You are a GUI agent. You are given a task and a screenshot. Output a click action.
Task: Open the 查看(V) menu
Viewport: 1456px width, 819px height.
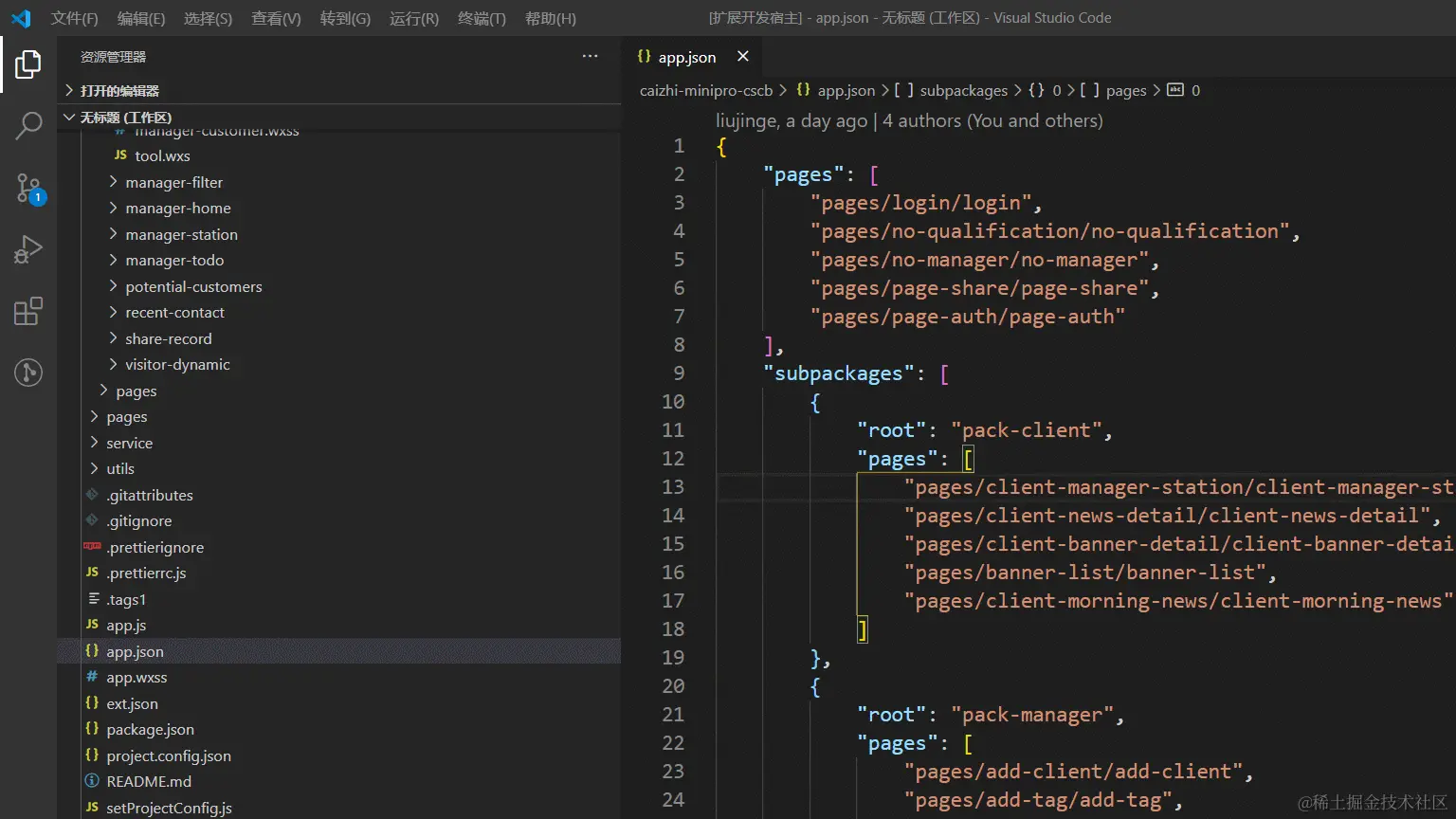[x=276, y=18]
